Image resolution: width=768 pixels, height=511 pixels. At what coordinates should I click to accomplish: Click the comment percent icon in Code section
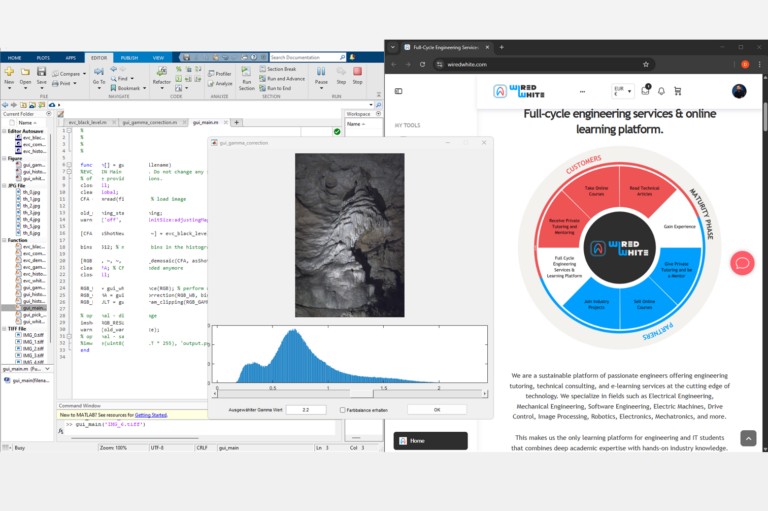[x=178, y=70]
